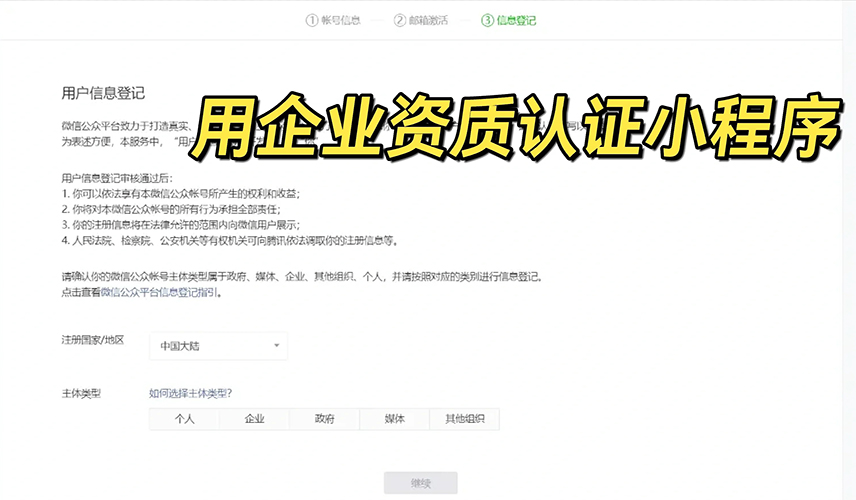Image resolution: width=856 pixels, height=500 pixels.
Task: Select 其他组织 as the subject type
Action: point(465,419)
